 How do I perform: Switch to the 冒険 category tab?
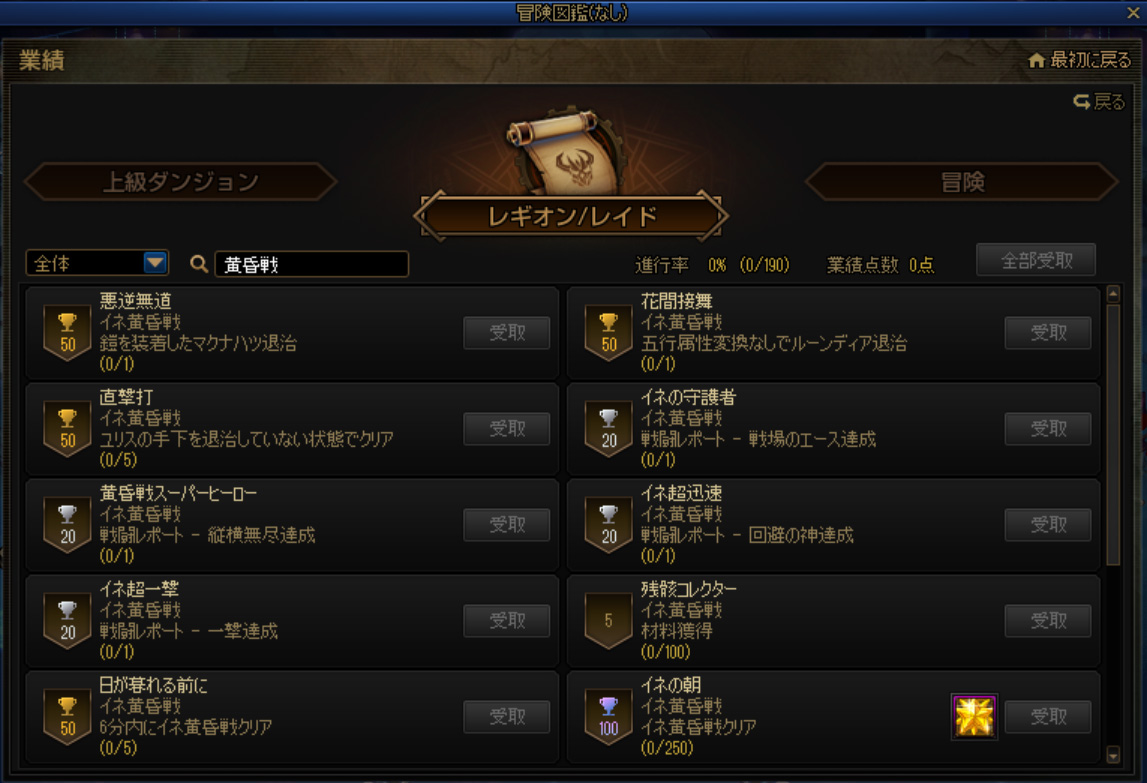click(x=962, y=182)
